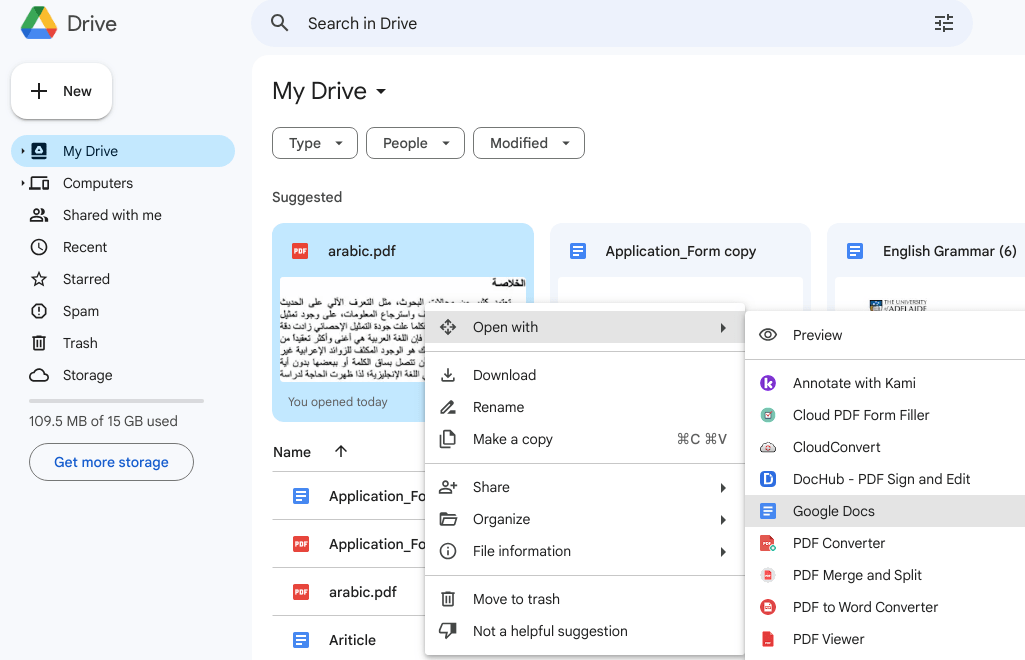
Task: Choose Move to trash menu entry
Action: click(x=584, y=599)
